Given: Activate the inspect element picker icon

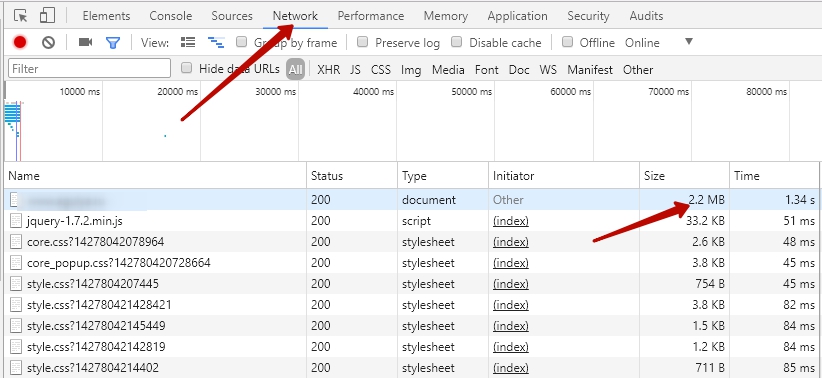Looking at the screenshot, I should click(20, 16).
